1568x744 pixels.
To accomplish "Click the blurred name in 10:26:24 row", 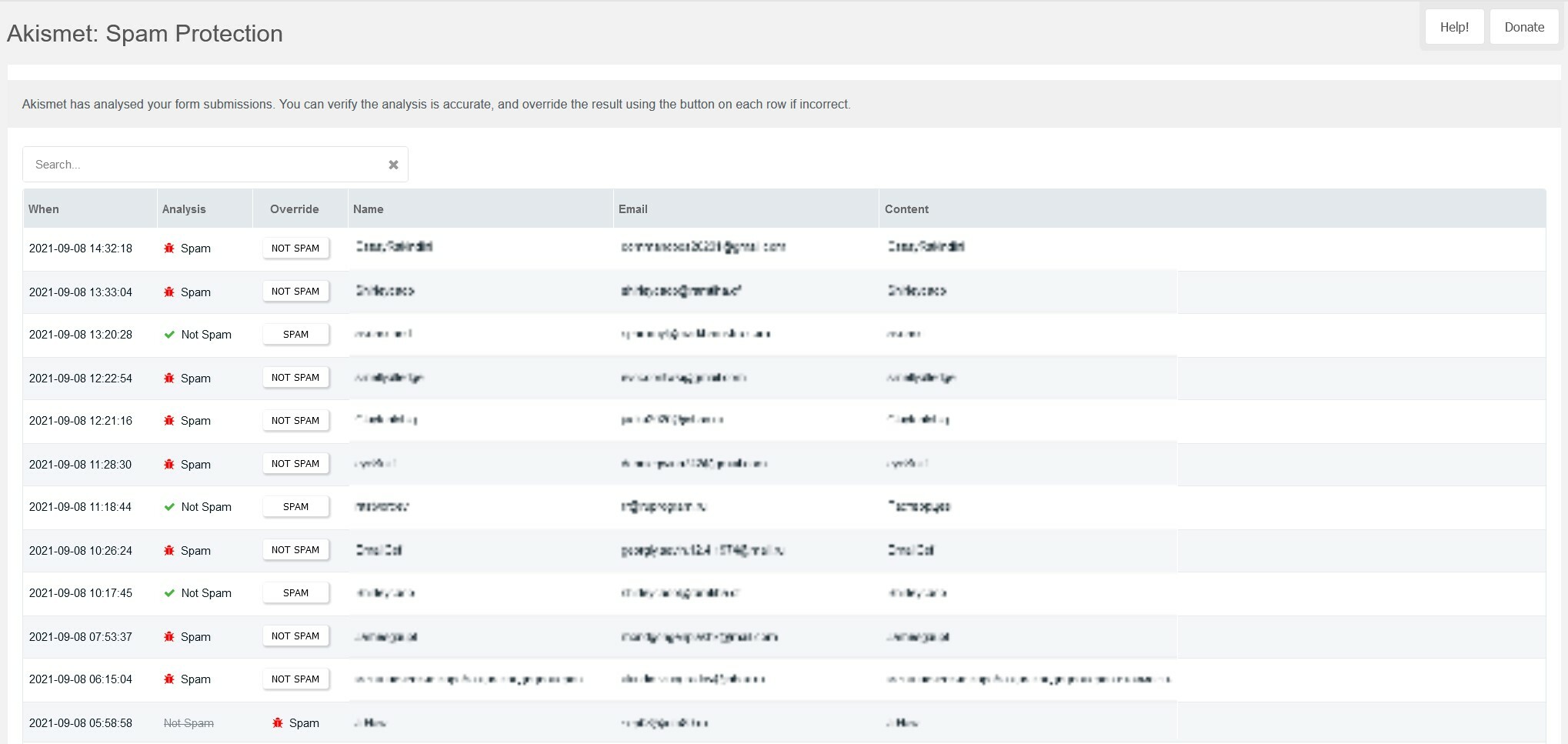I will click(x=379, y=550).
